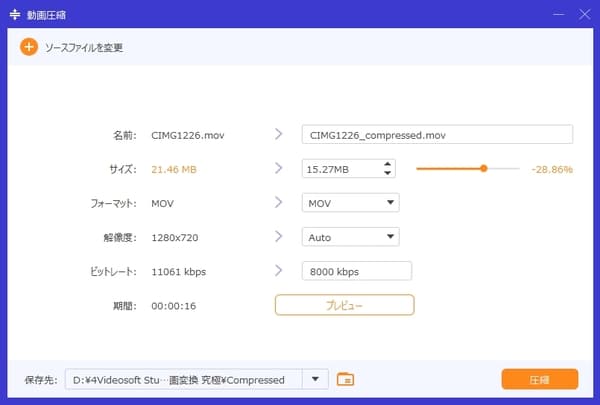Decrease size with the down stepper arrow
600x405 pixels.
click(x=388, y=174)
